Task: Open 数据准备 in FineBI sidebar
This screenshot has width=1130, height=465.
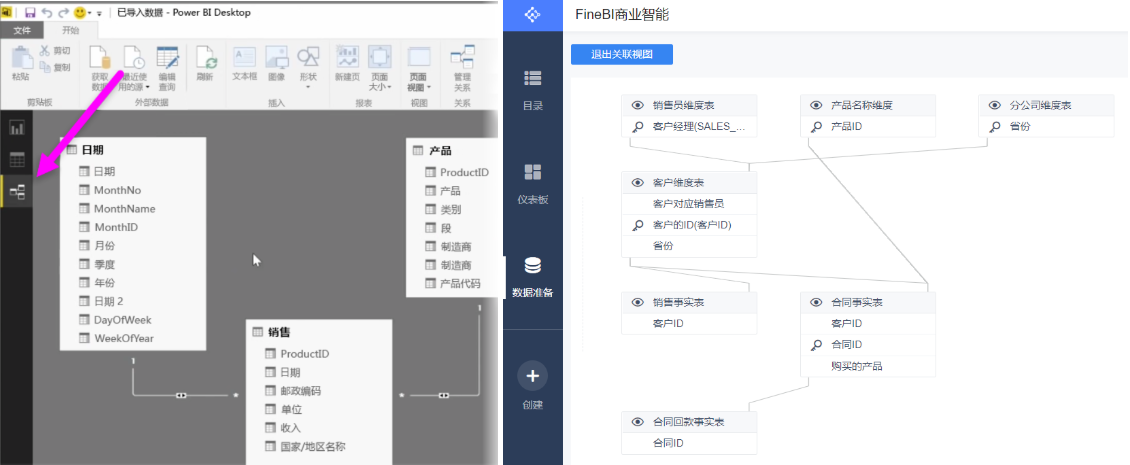Action: coord(533,277)
